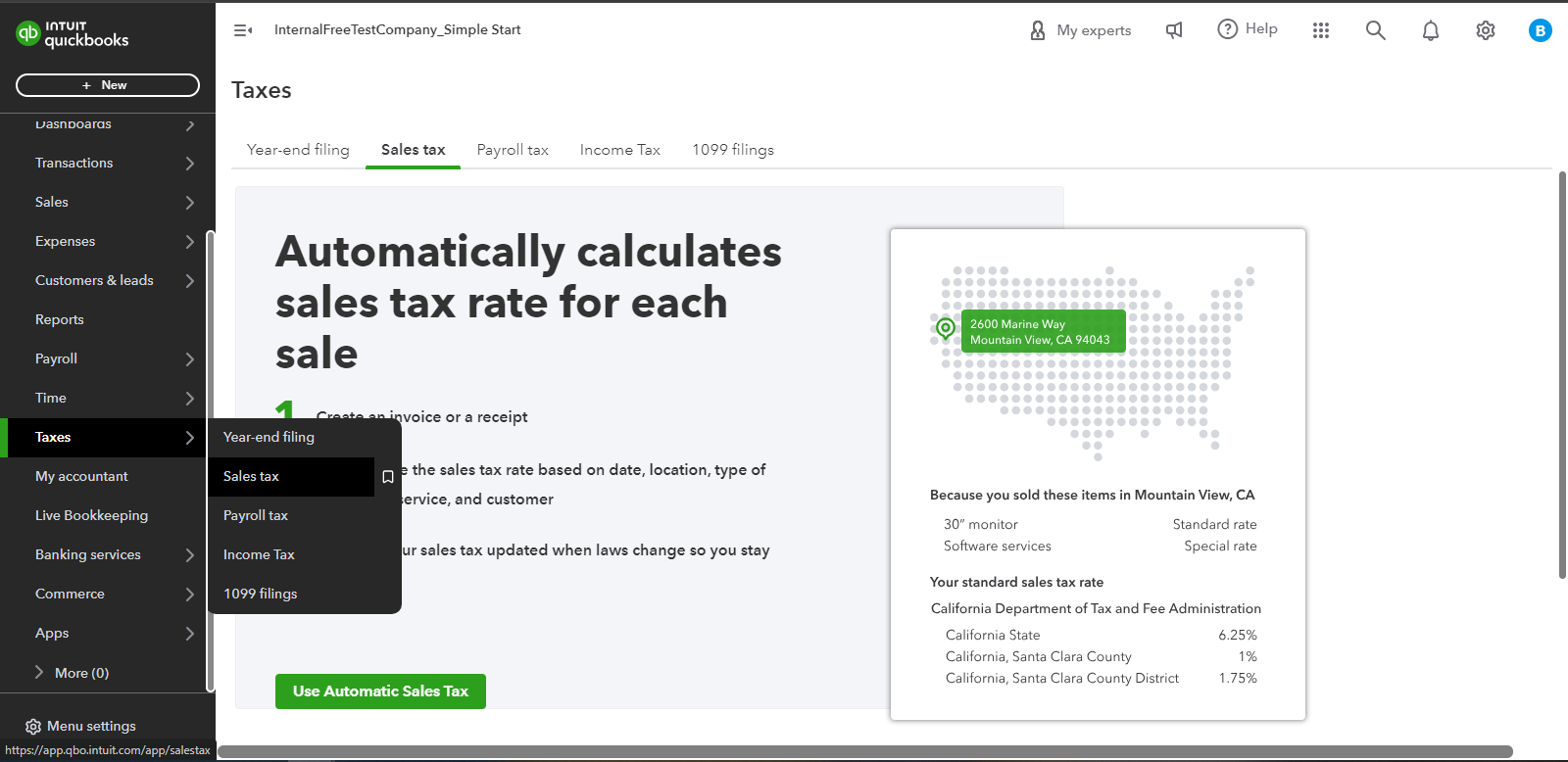This screenshot has height=762, width=1568.
Task: Bookmark the Sales tax menu item
Action: tap(388, 477)
